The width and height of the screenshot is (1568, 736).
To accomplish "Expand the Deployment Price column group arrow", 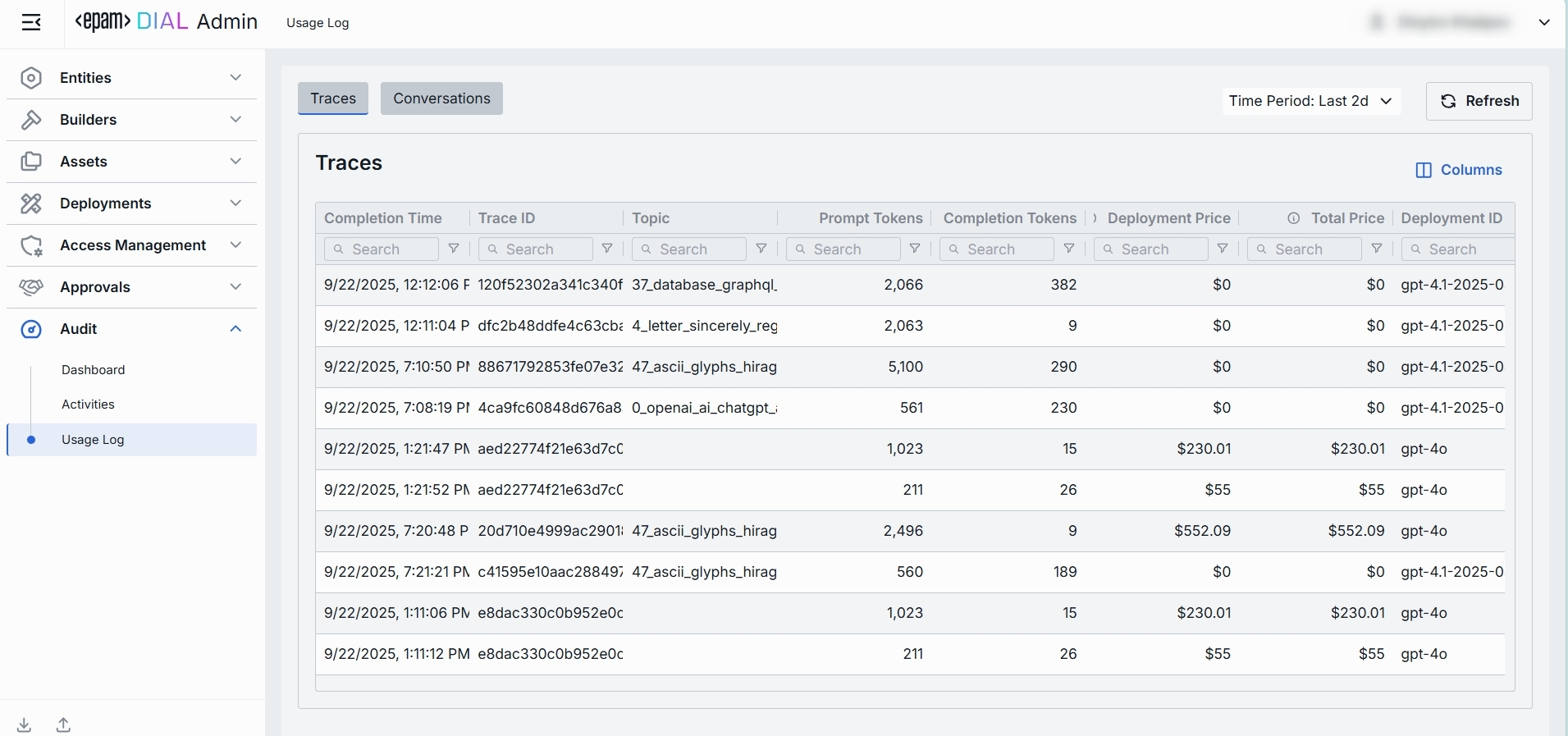I will click(x=1095, y=218).
